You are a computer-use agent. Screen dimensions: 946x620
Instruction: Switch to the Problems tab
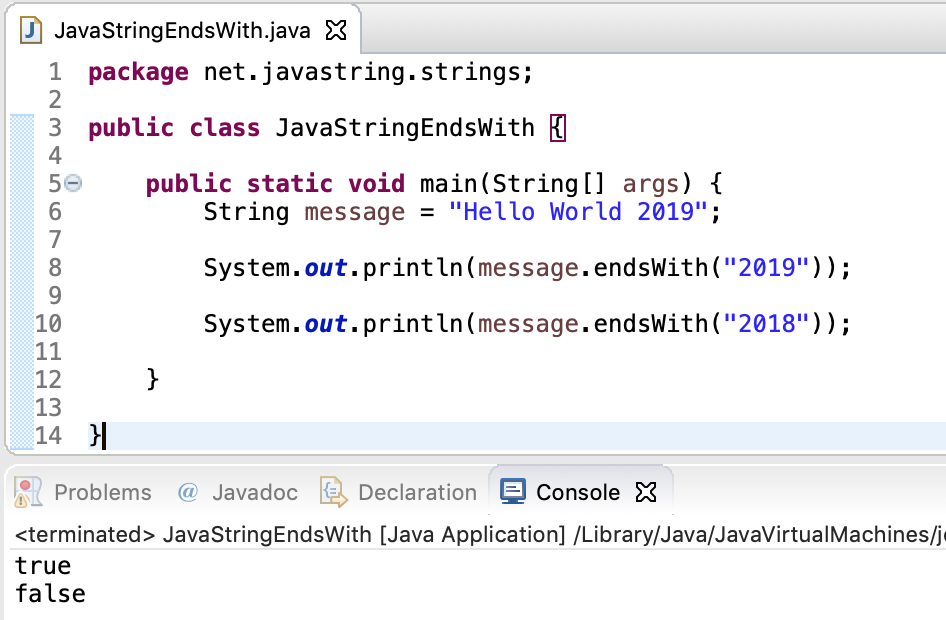(x=103, y=492)
